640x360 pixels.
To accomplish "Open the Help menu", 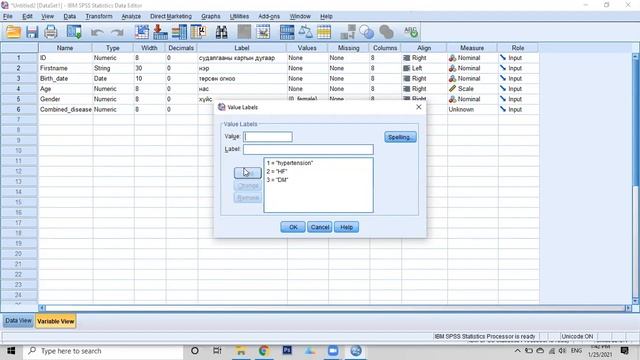I will pyautogui.click(x=326, y=16).
